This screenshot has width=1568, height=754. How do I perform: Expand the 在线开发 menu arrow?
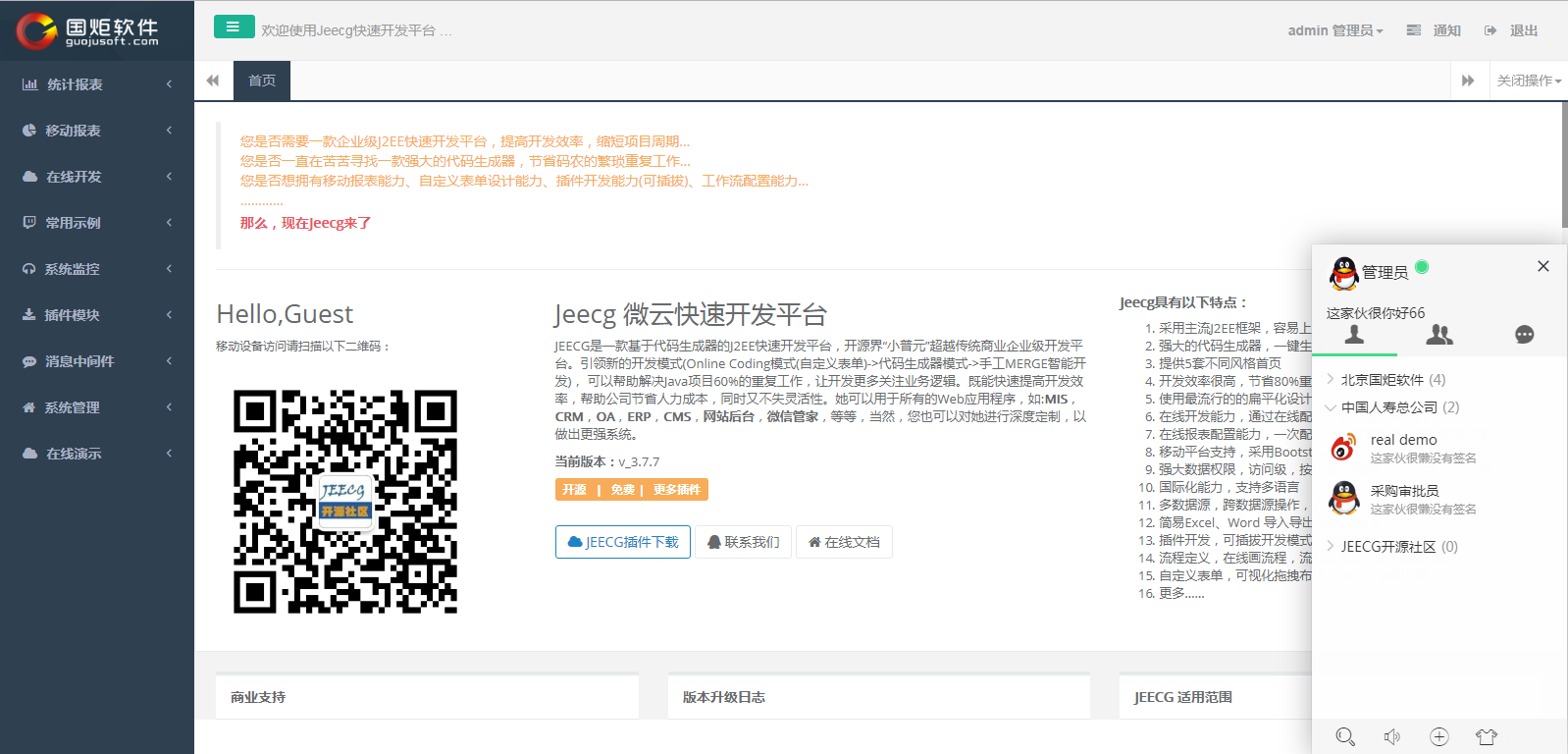(x=169, y=177)
